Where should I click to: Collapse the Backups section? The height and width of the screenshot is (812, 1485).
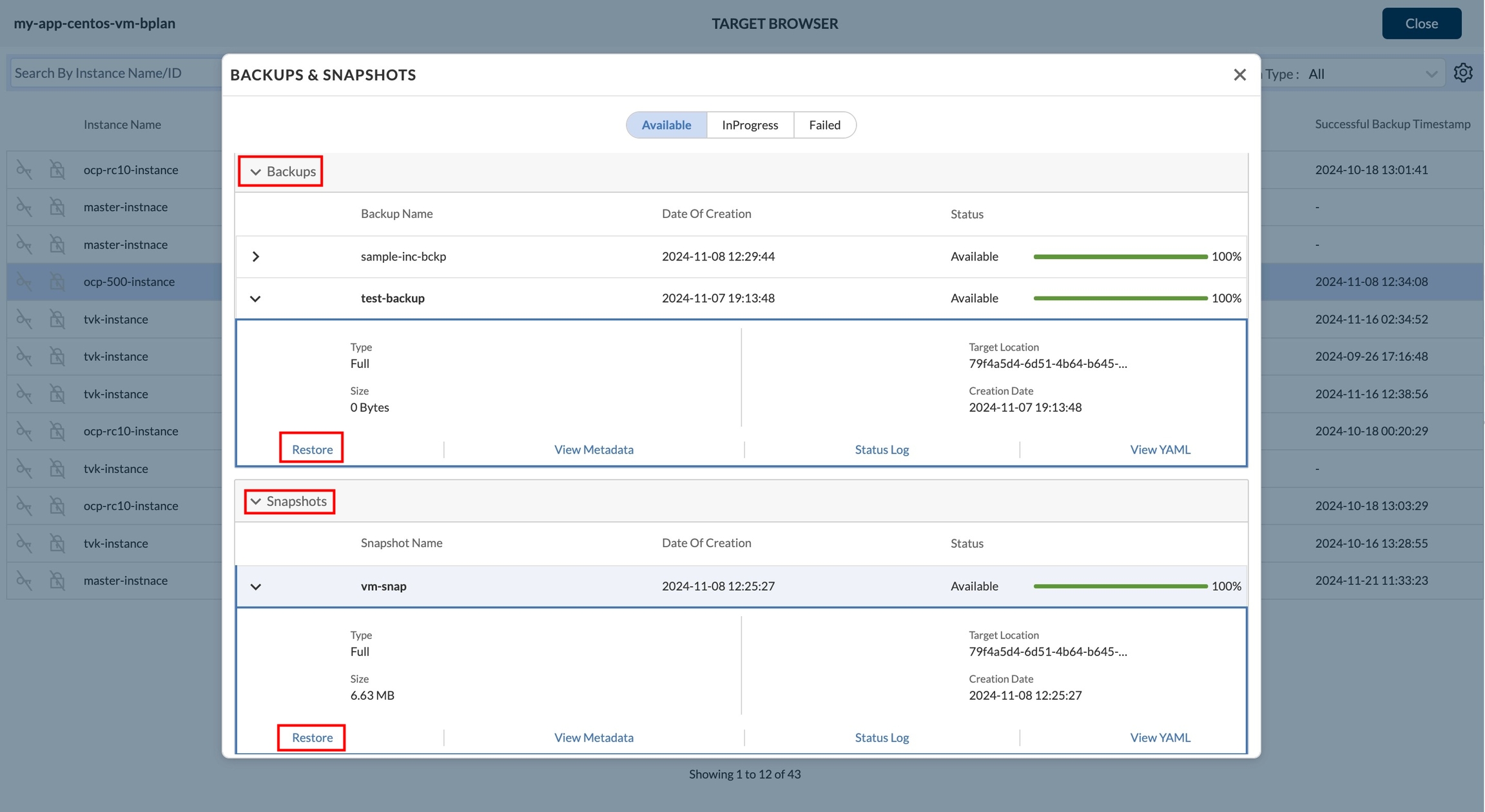[x=256, y=171]
